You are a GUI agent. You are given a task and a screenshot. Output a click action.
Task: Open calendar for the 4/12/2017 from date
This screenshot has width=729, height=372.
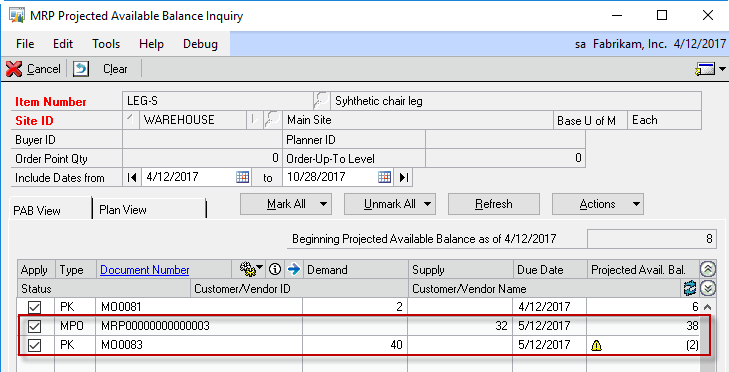(x=242, y=177)
